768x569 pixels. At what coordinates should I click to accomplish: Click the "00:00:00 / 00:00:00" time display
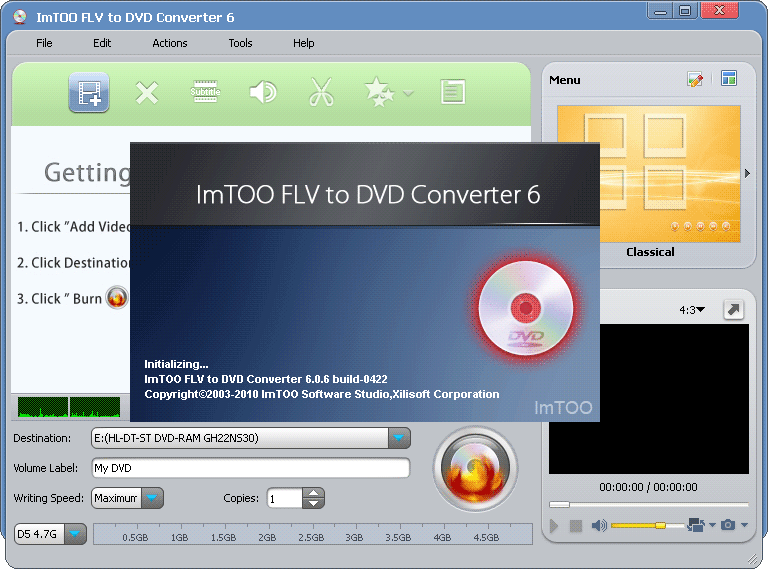[648, 487]
